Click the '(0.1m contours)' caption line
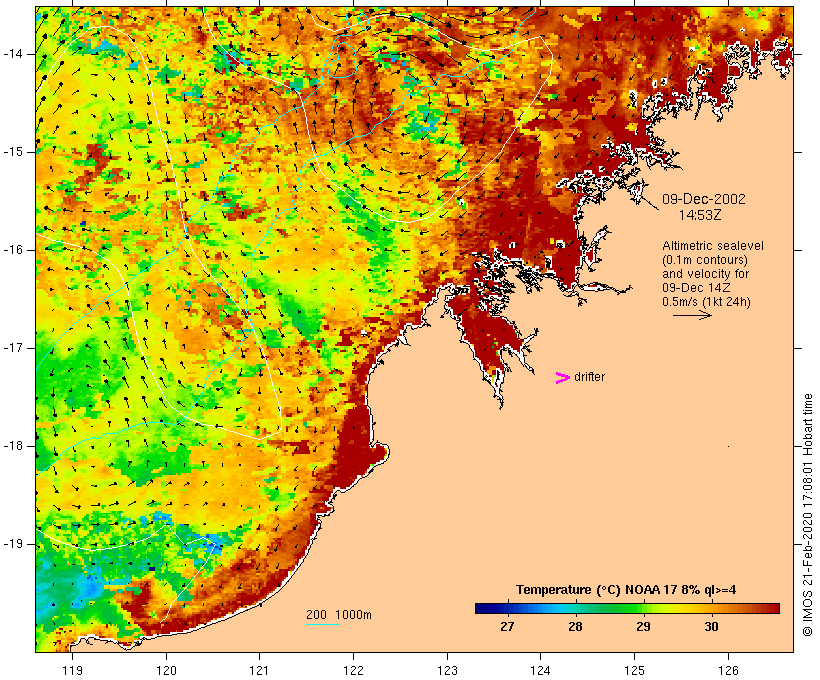 pyautogui.click(x=705, y=259)
